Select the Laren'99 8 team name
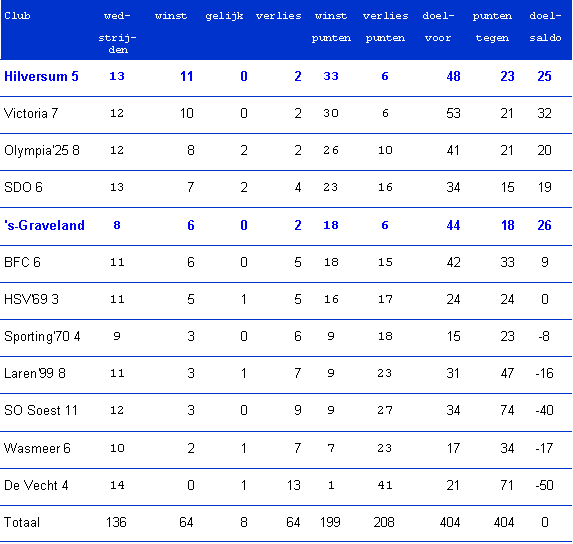The width and height of the screenshot is (573, 544). (x=35, y=373)
